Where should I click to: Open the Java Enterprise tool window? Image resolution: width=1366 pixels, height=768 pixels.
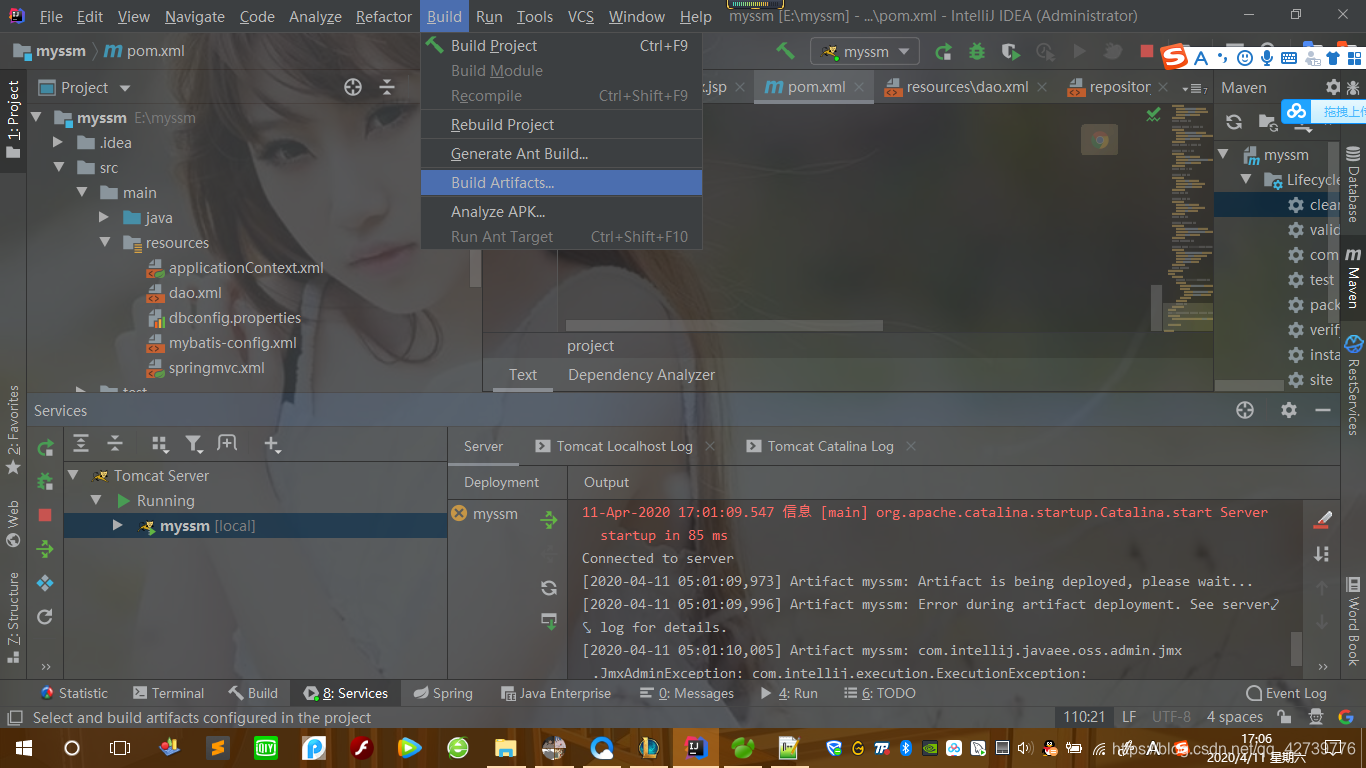pyautogui.click(x=554, y=693)
